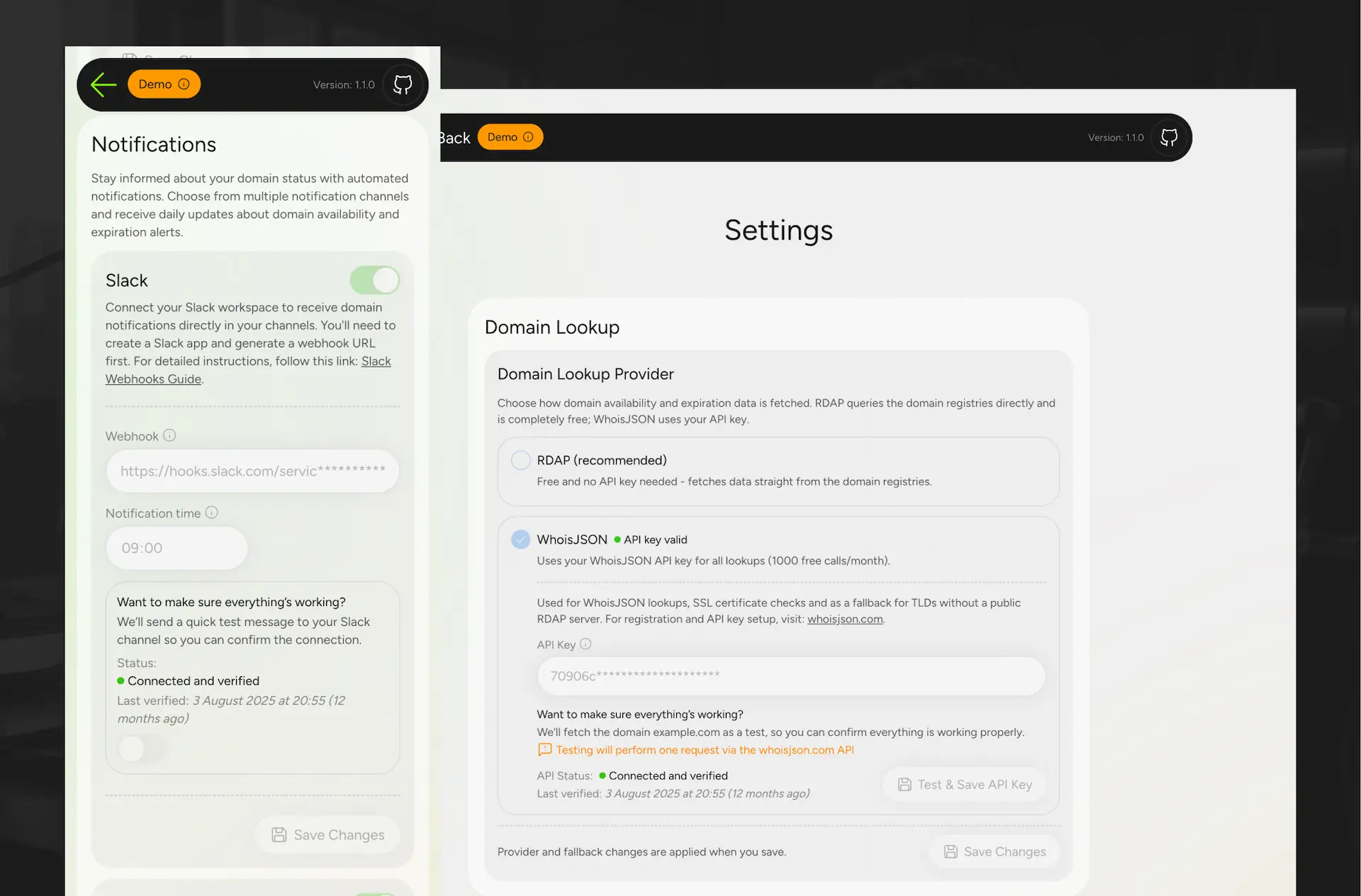Image resolution: width=1361 pixels, height=896 pixels.
Task: Open the GitHub icon in the Notifications panel header
Action: tap(403, 84)
